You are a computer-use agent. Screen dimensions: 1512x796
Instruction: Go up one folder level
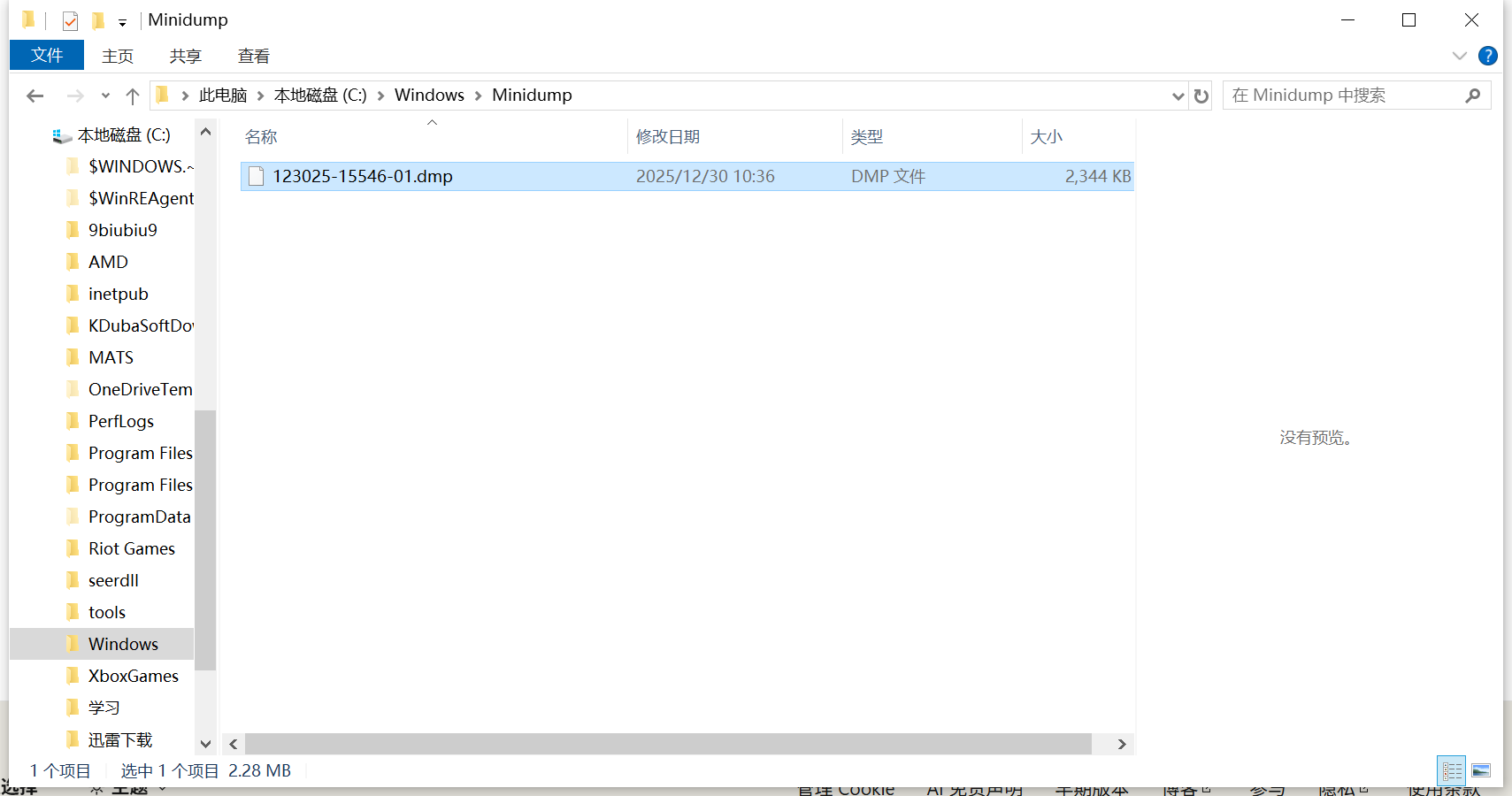pyautogui.click(x=133, y=96)
